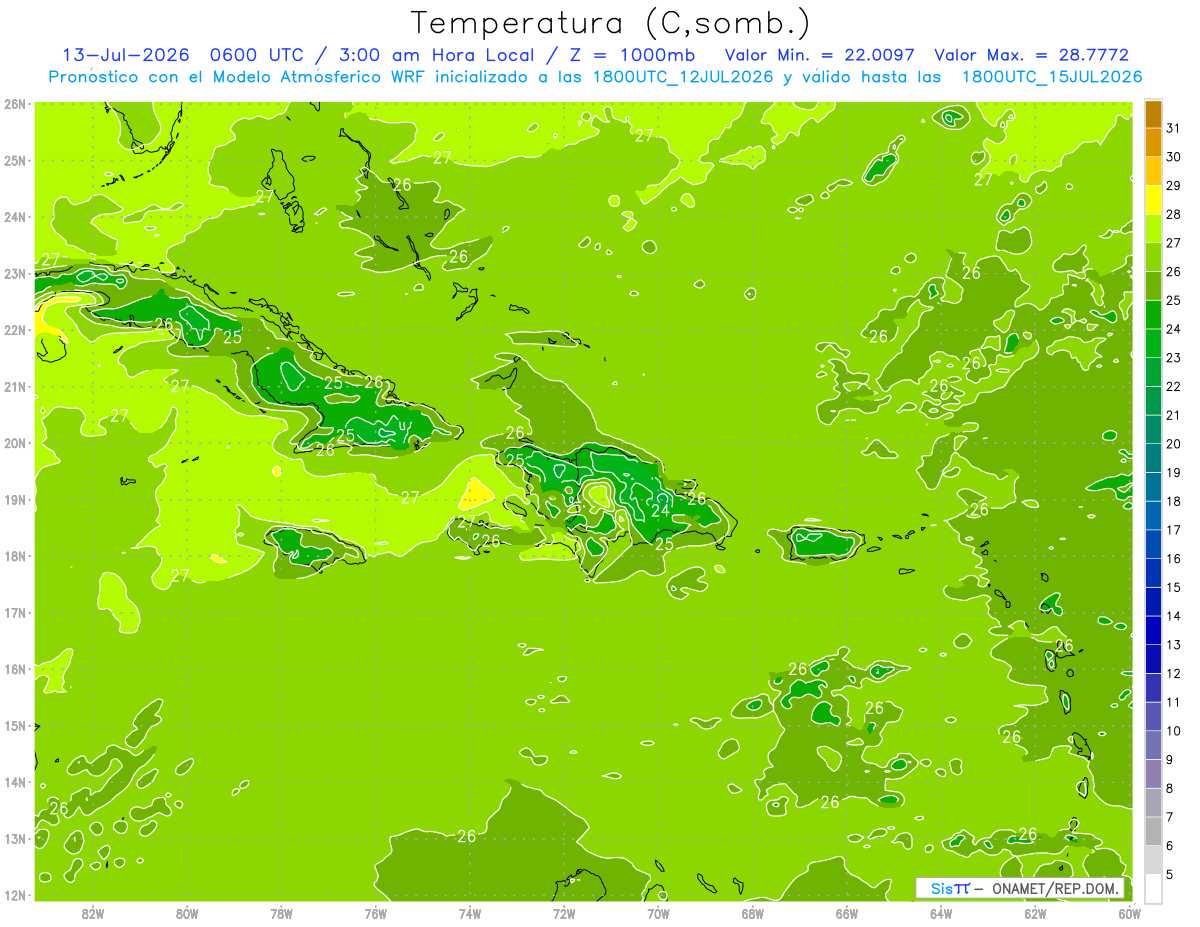
Task: Click the '19N' latitude axis label
Action: 14,500
